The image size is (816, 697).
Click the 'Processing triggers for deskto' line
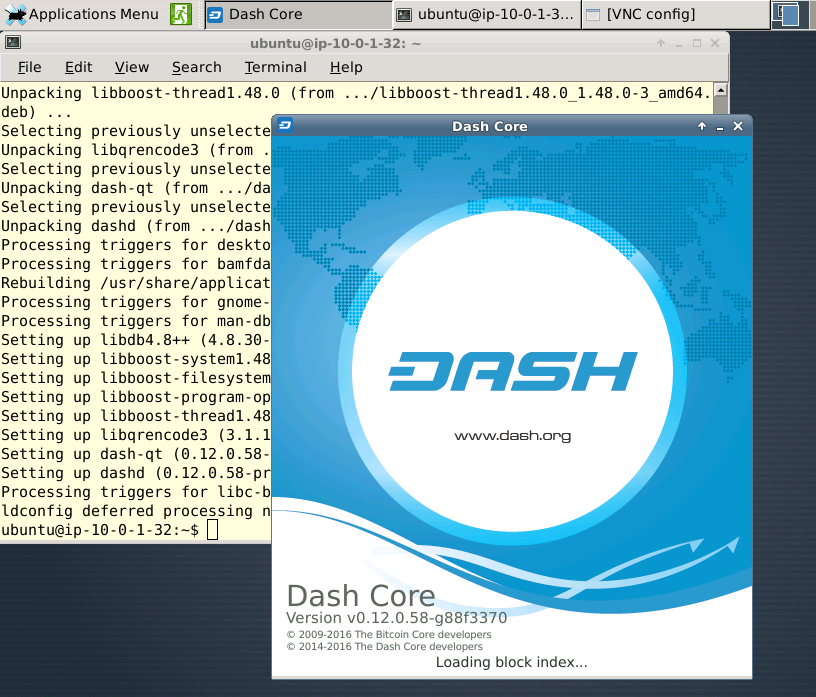pos(136,245)
